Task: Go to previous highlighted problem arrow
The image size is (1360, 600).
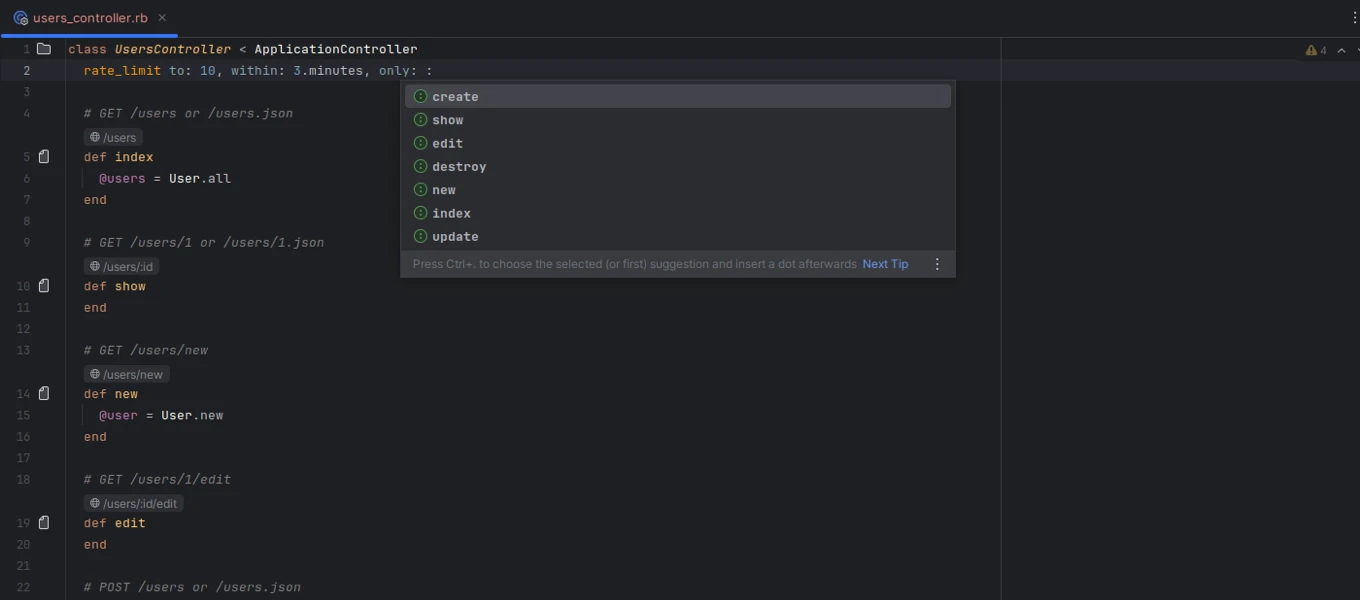Action: (1342, 50)
